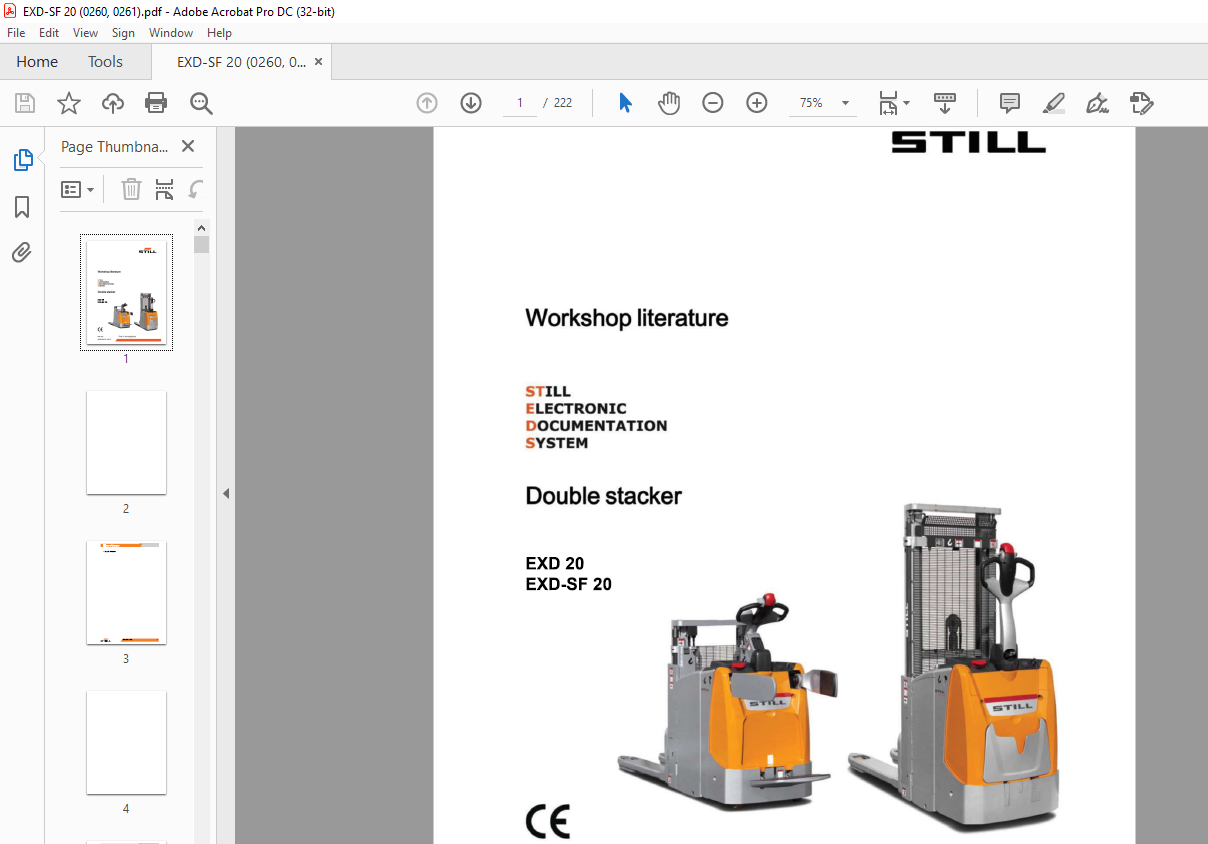Open thumbnail options dropdown menu

[77, 189]
